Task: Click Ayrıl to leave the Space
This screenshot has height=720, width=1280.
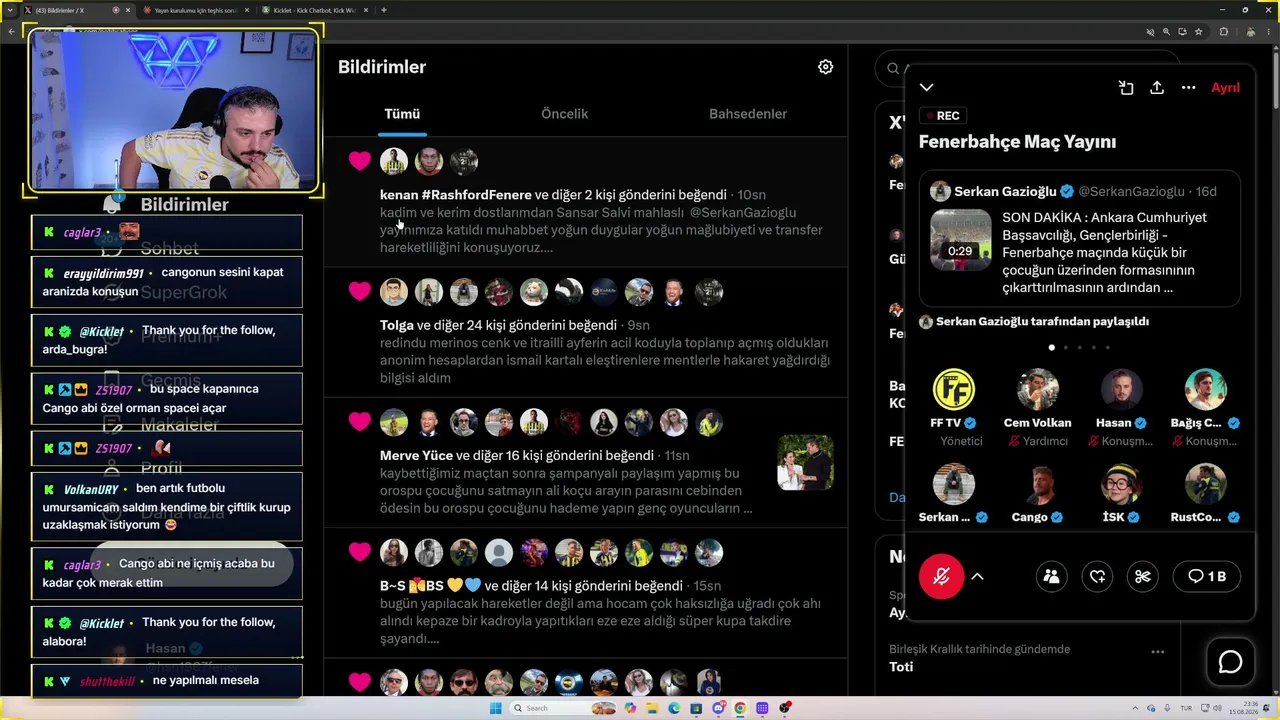Action: [1225, 88]
